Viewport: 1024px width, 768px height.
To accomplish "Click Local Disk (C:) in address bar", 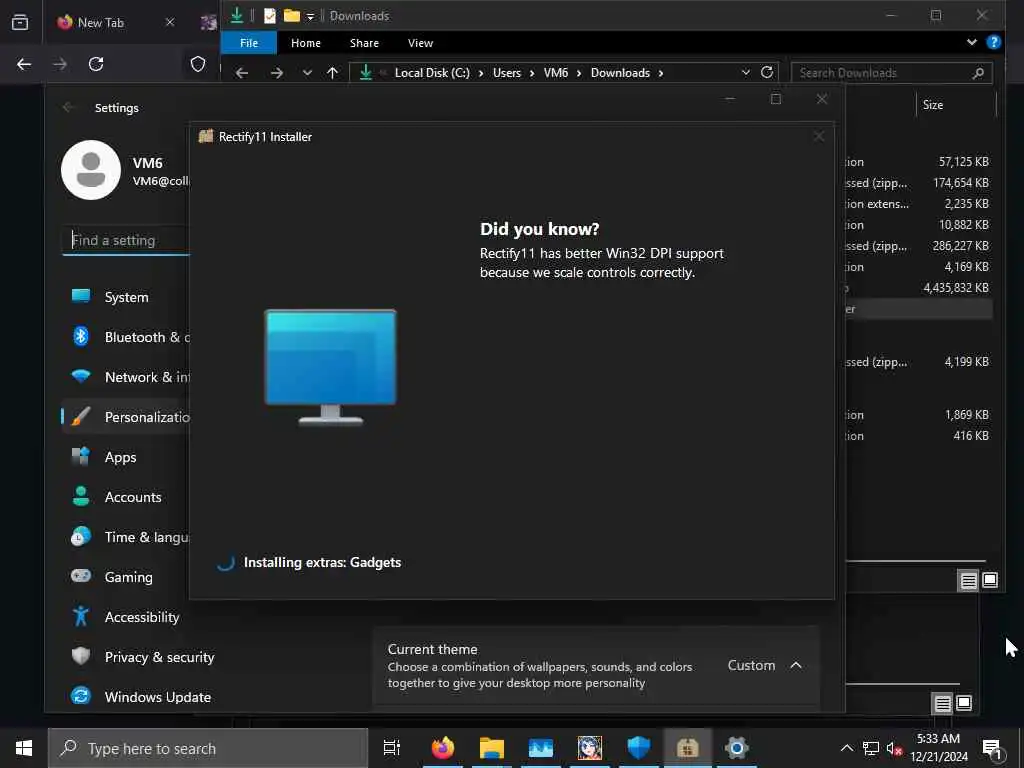I will coord(432,73).
